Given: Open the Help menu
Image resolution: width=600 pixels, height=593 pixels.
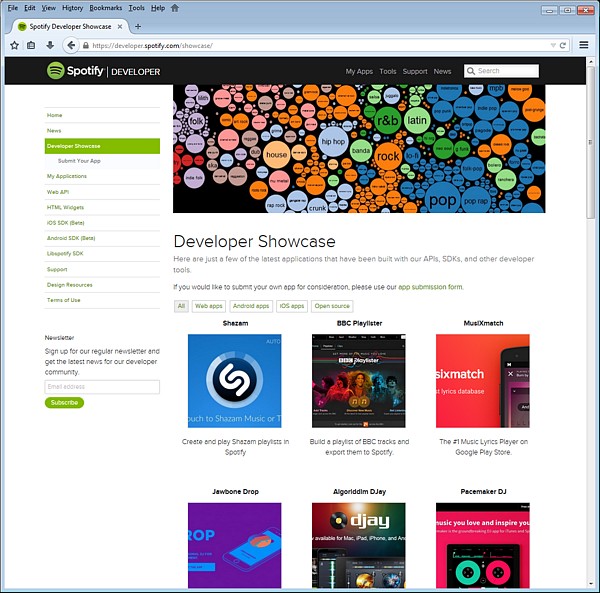Looking at the screenshot, I should pyautogui.click(x=158, y=8).
